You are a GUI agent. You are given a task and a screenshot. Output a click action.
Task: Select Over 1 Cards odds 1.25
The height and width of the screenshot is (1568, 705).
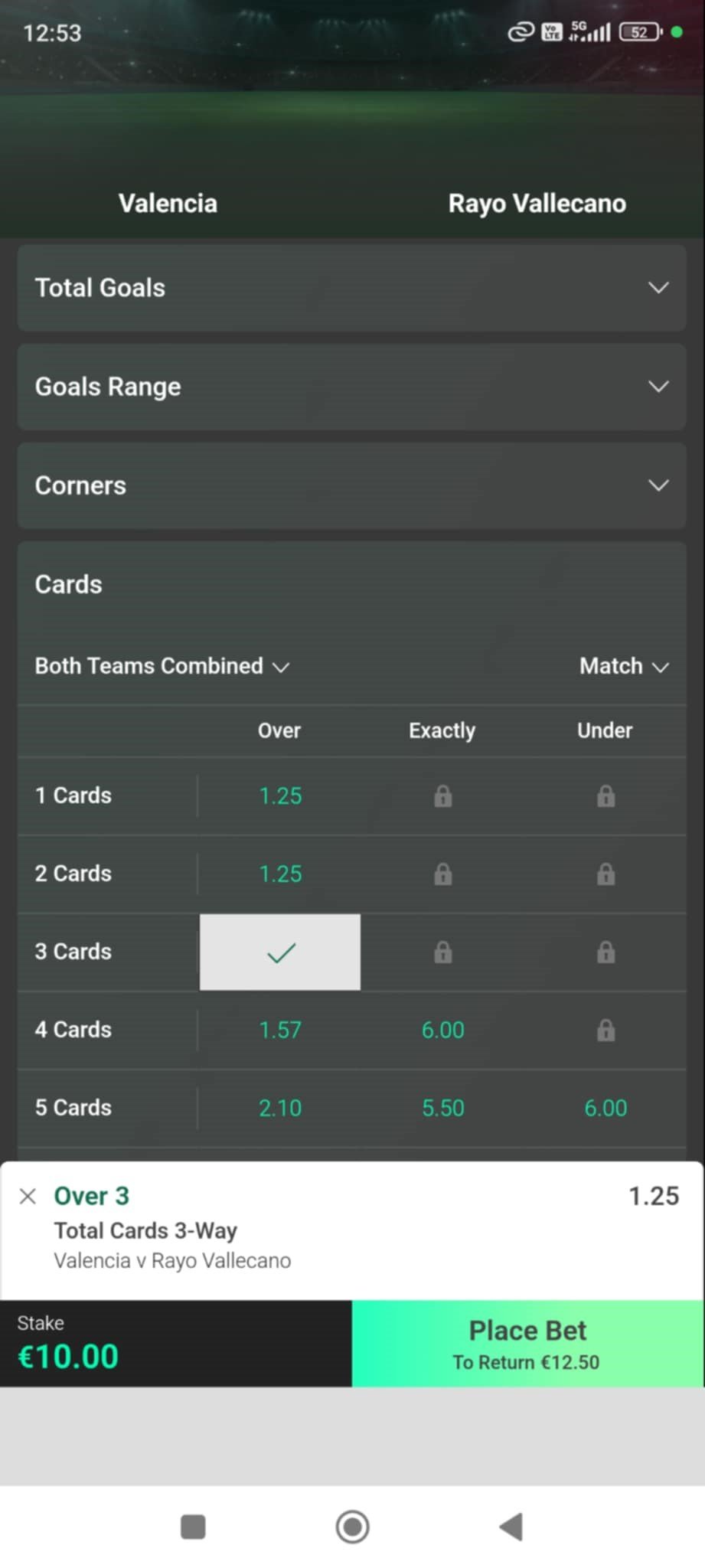point(280,796)
